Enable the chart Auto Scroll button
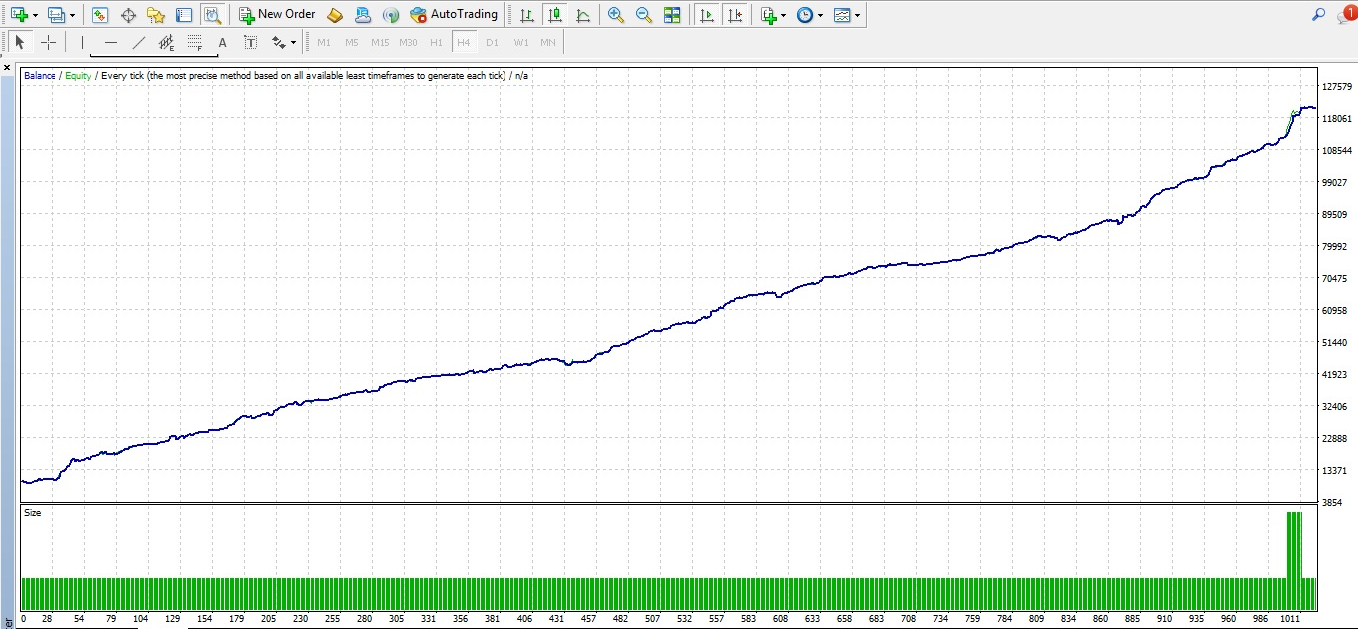Image resolution: width=1358 pixels, height=629 pixels. pyautogui.click(x=707, y=15)
